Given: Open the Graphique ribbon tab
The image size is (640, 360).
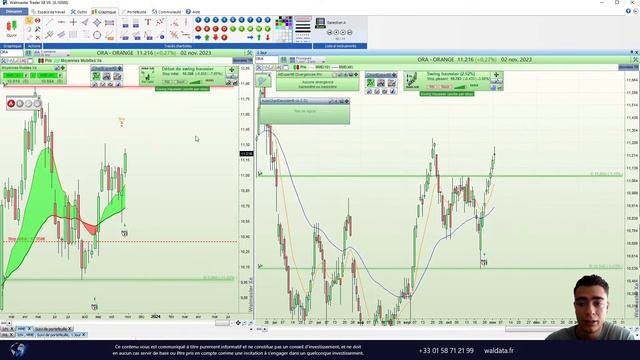Looking at the screenshot, I should coord(104,12).
